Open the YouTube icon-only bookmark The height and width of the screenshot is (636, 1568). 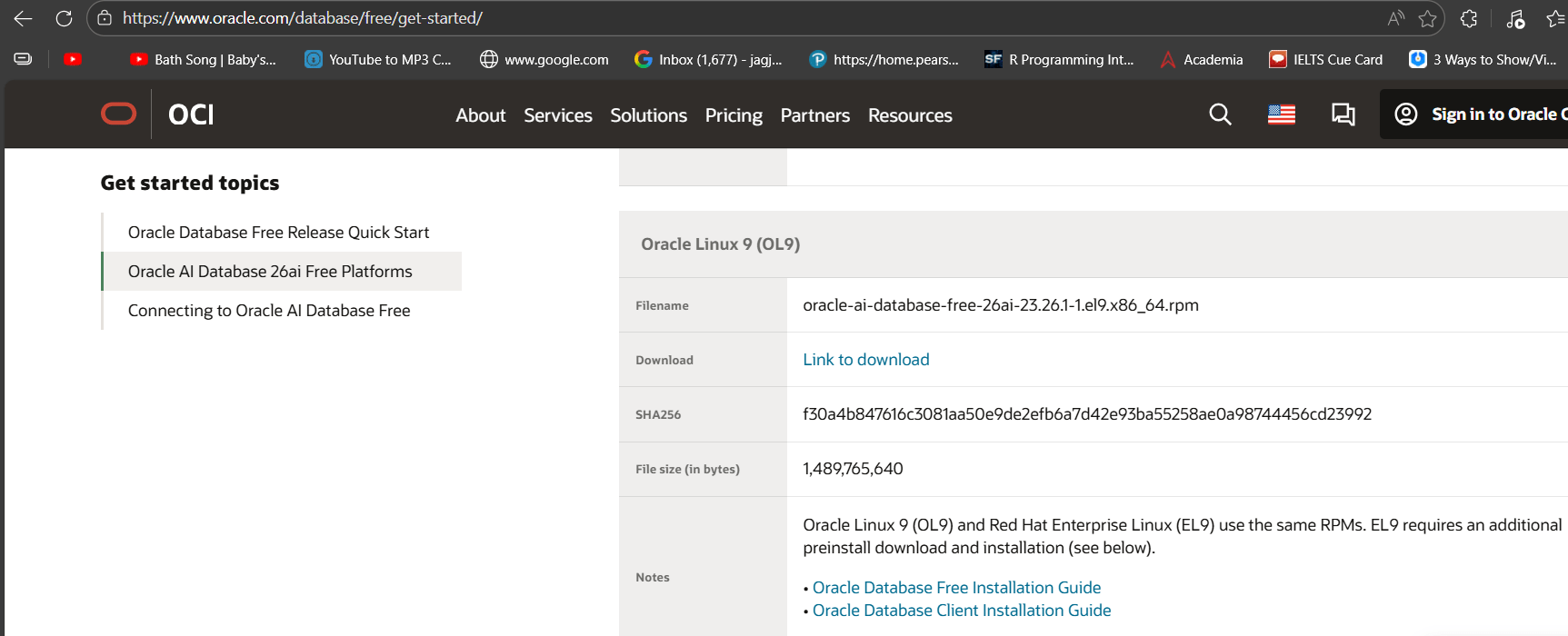[x=73, y=59]
